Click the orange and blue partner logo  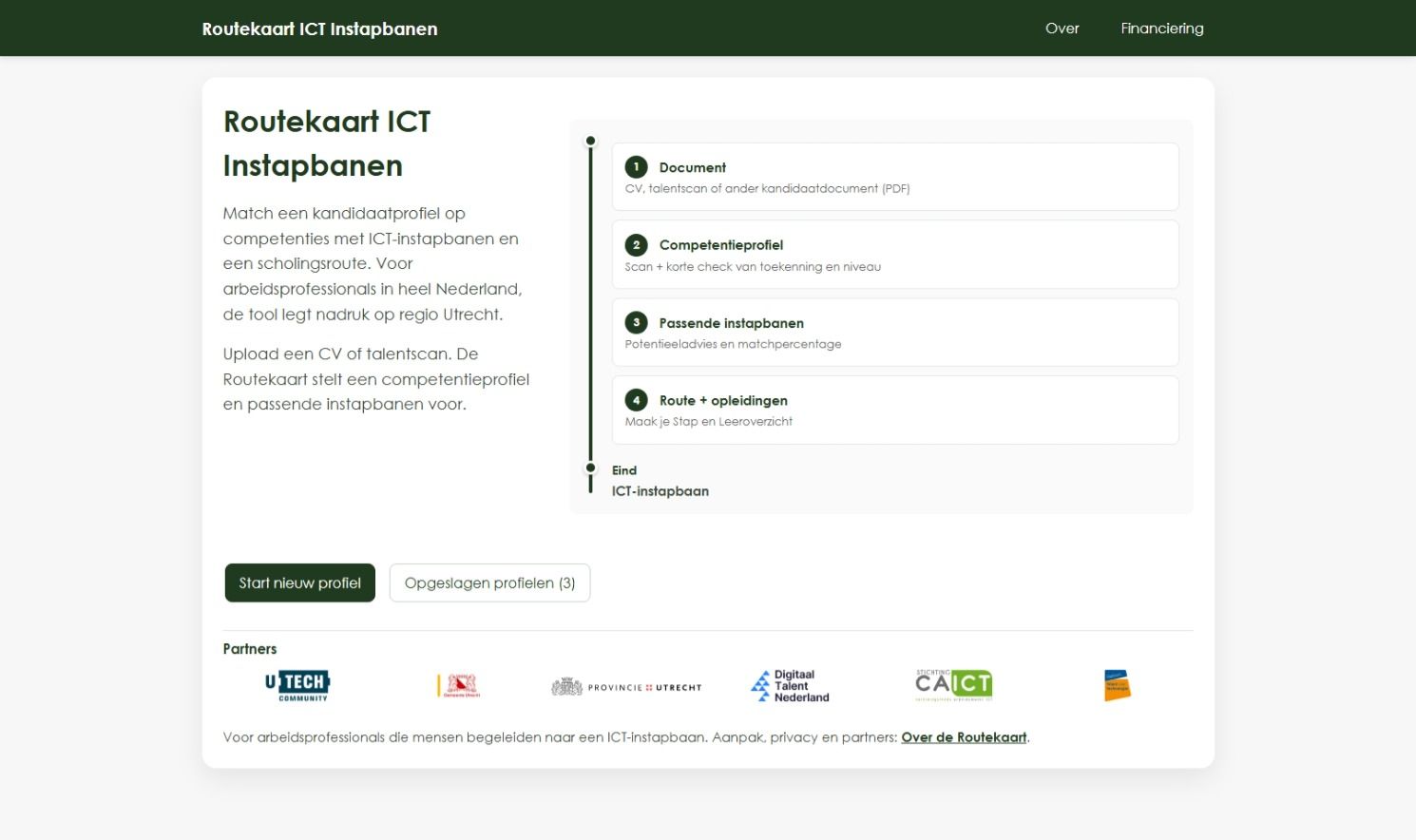pos(1118,685)
